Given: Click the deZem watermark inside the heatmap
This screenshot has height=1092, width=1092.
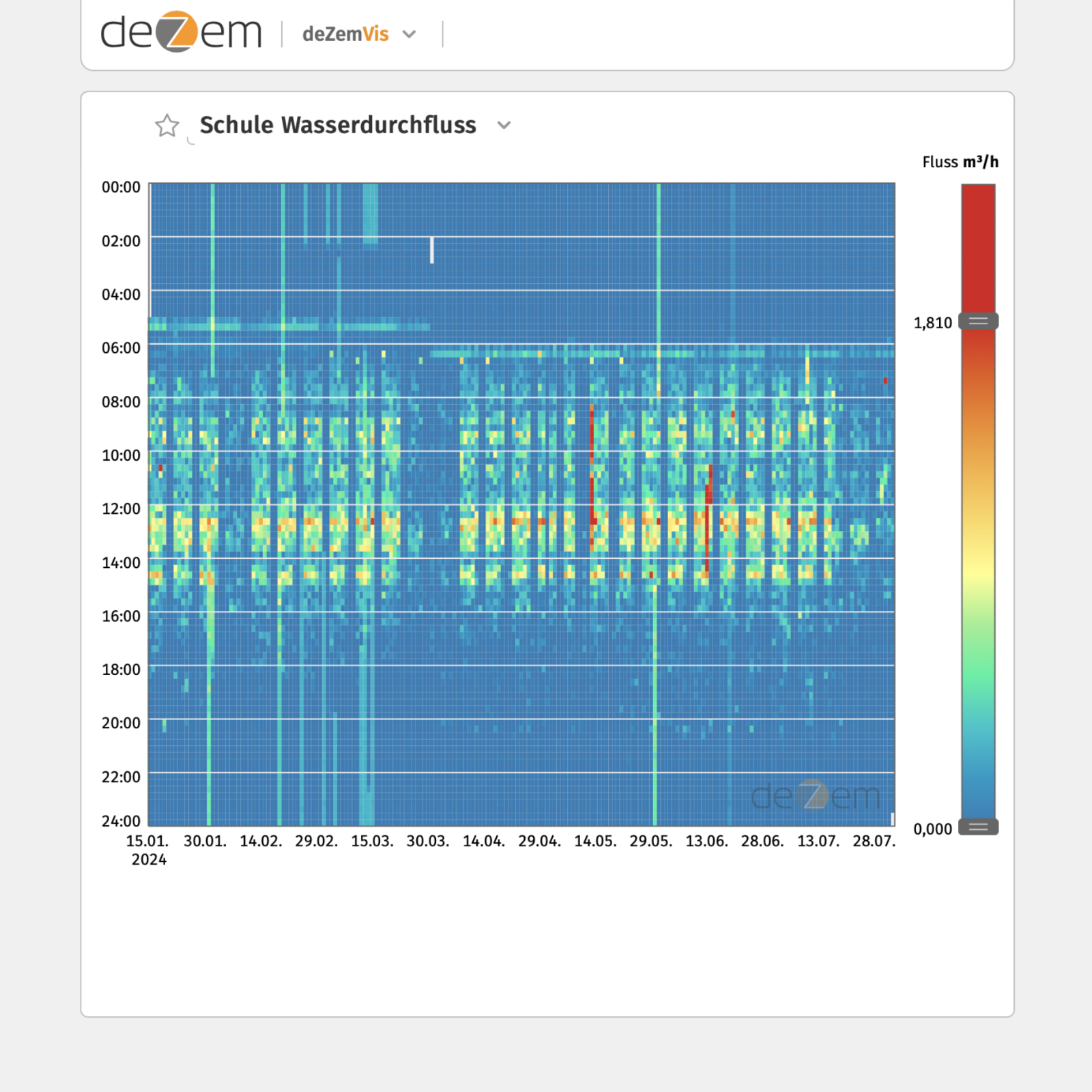Looking at the screenshot, I should tap(815, 796).
